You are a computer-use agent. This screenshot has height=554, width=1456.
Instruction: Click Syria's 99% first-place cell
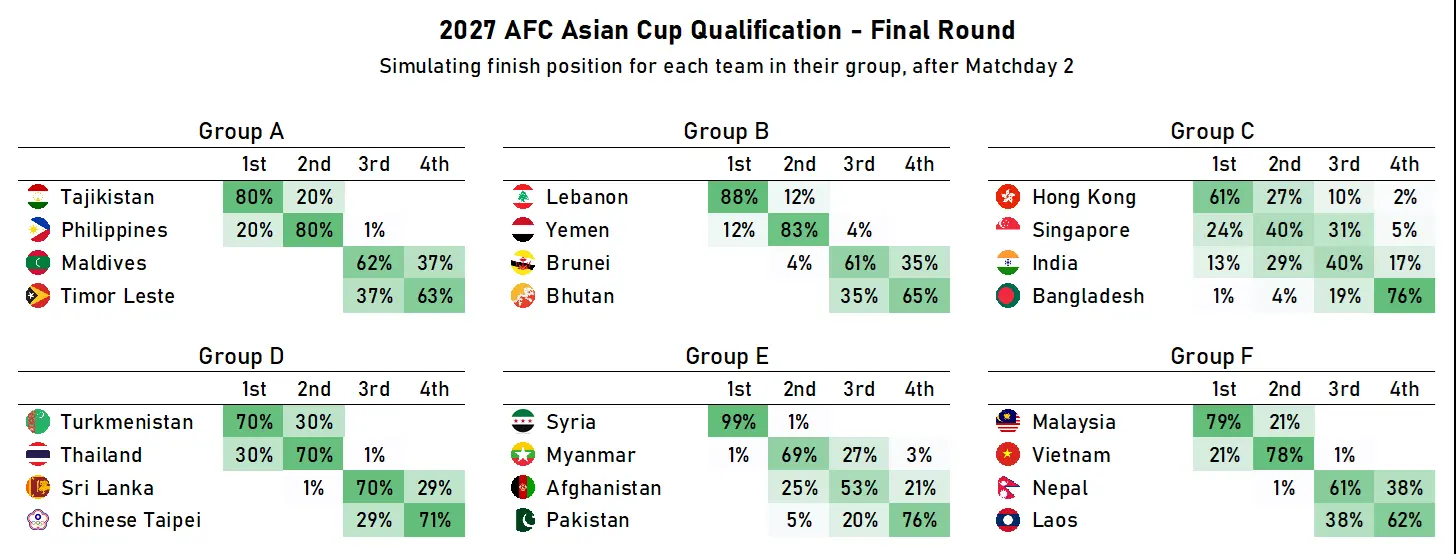[738, 422]
